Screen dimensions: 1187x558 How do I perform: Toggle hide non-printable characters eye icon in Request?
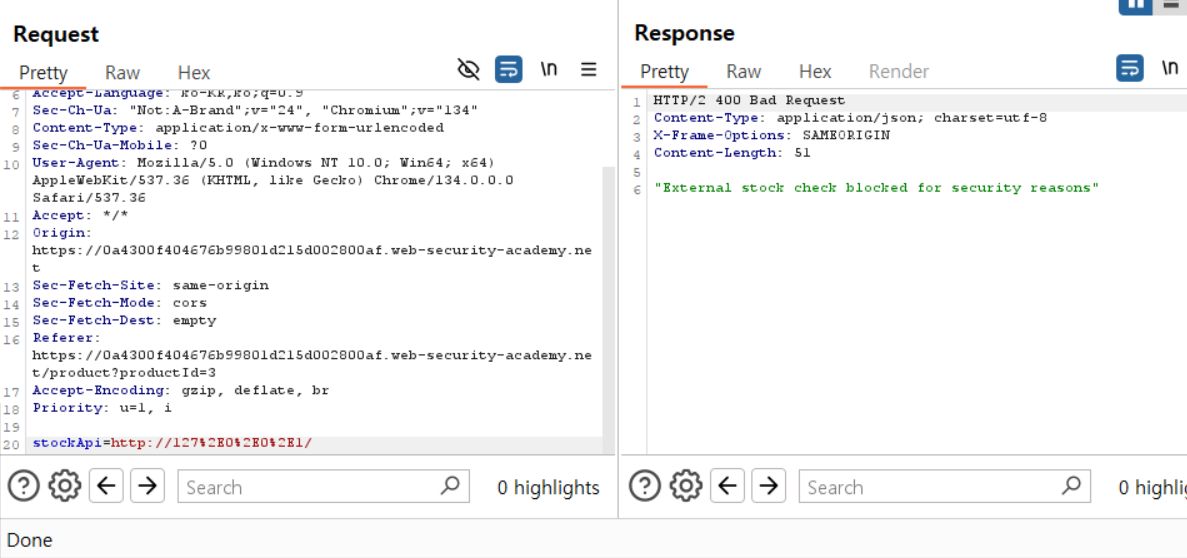469,70
